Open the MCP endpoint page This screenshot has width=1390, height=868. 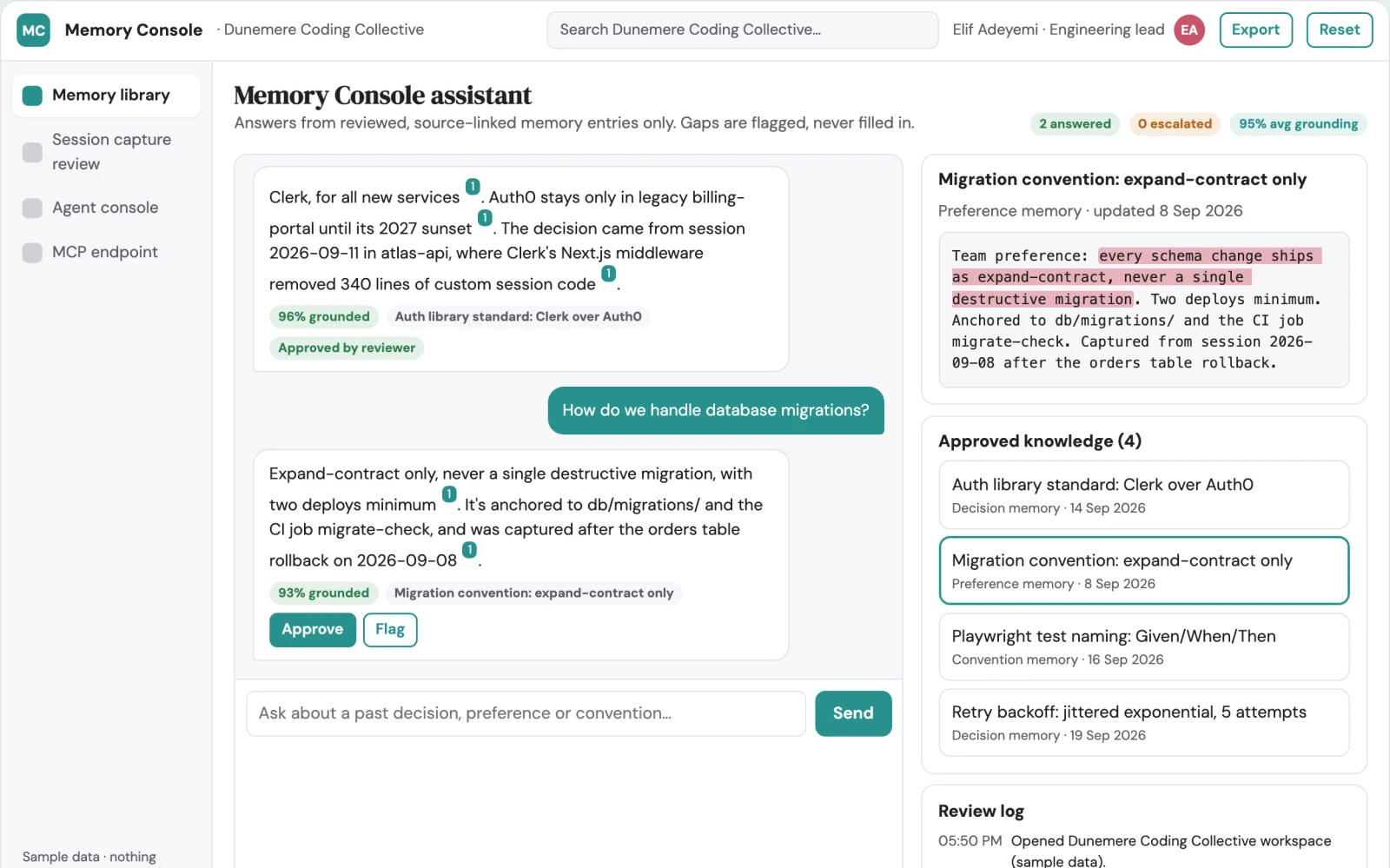click(x=106, y=253)
